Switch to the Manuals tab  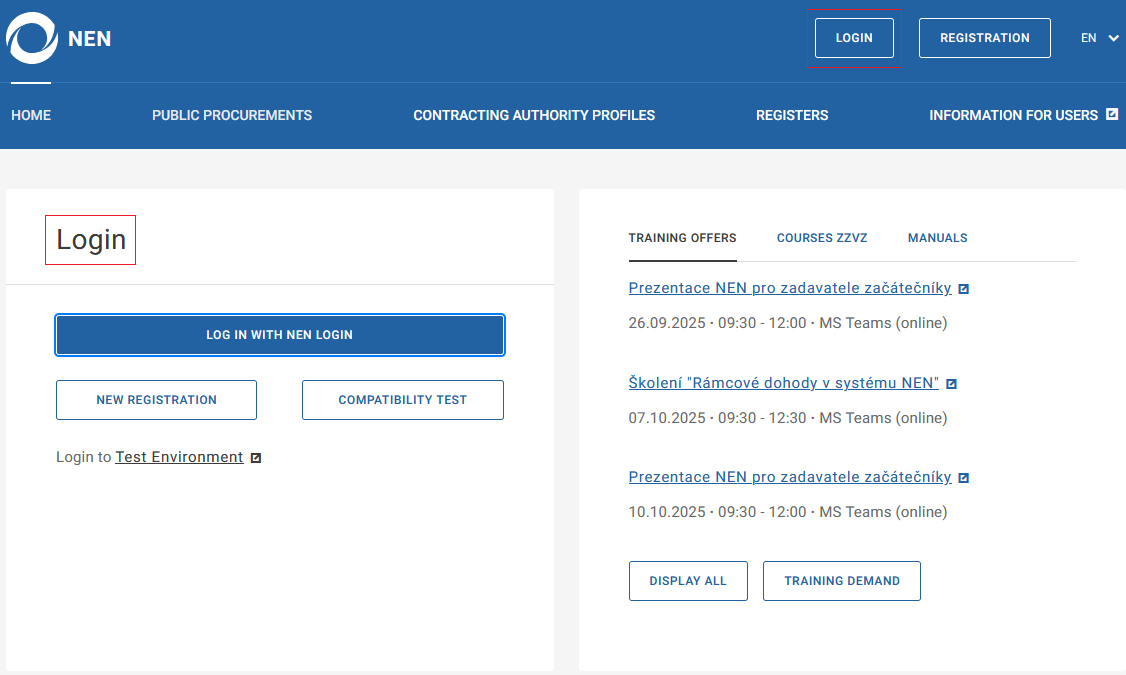937,238
